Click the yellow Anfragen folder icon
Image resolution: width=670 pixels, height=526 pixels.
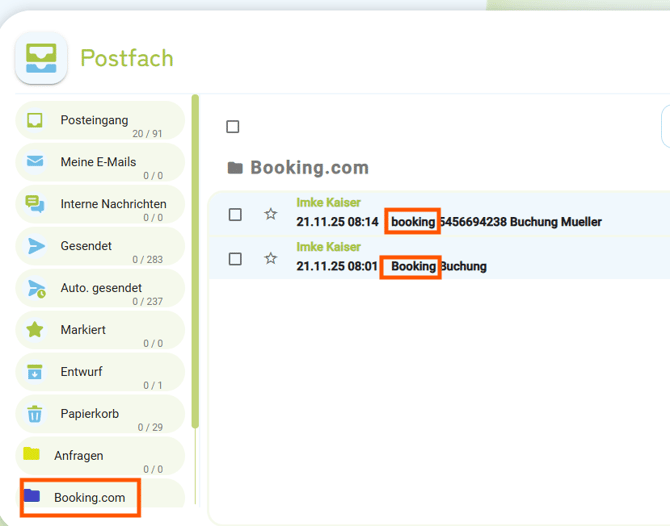point(31,453)
